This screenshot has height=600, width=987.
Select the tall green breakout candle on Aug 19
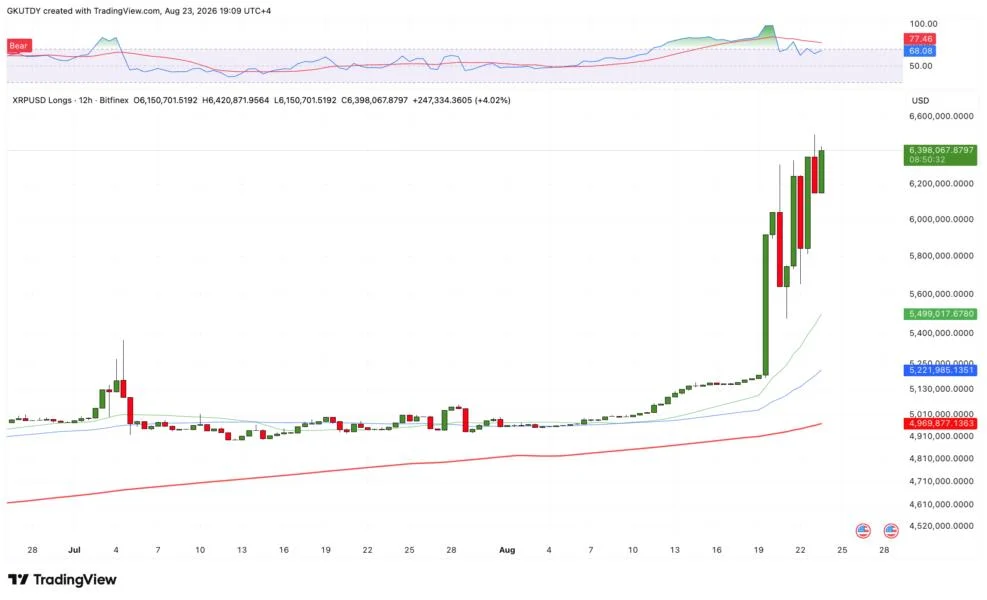(x=765, y=305)
